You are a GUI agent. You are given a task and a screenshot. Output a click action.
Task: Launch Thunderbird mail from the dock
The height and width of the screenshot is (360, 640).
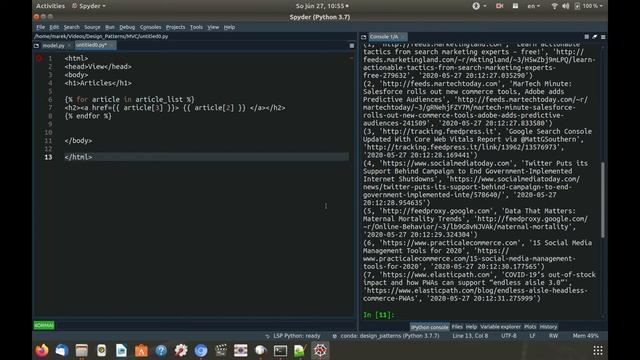pos(62,350)
